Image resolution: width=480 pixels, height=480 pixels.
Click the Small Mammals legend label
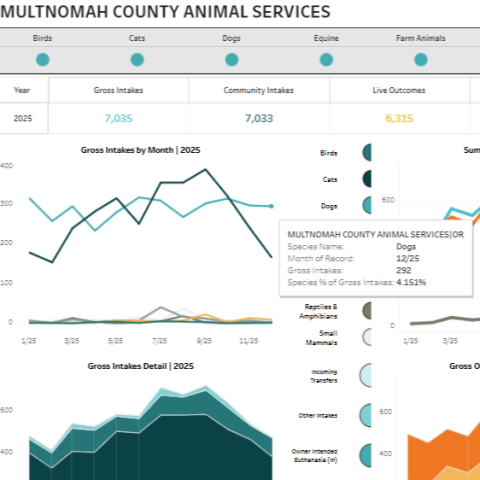[322, 338]
